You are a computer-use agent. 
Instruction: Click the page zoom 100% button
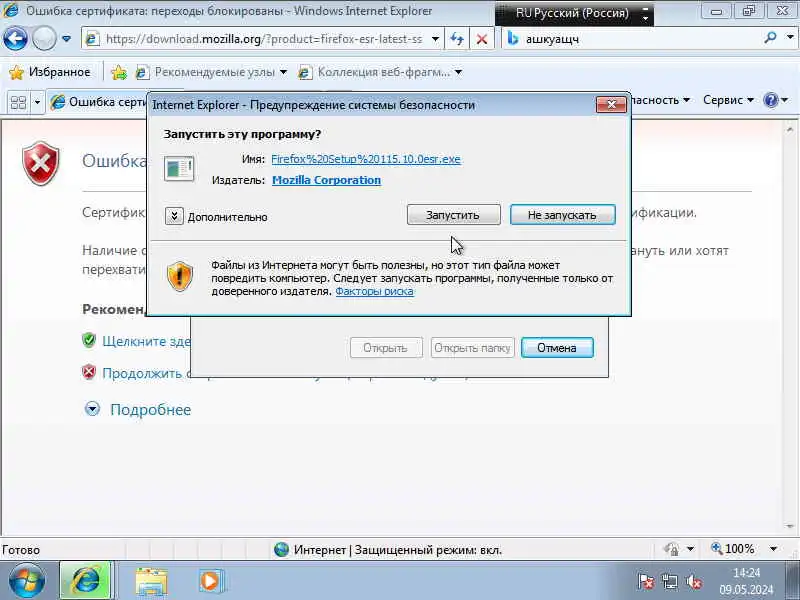(733, 549)
